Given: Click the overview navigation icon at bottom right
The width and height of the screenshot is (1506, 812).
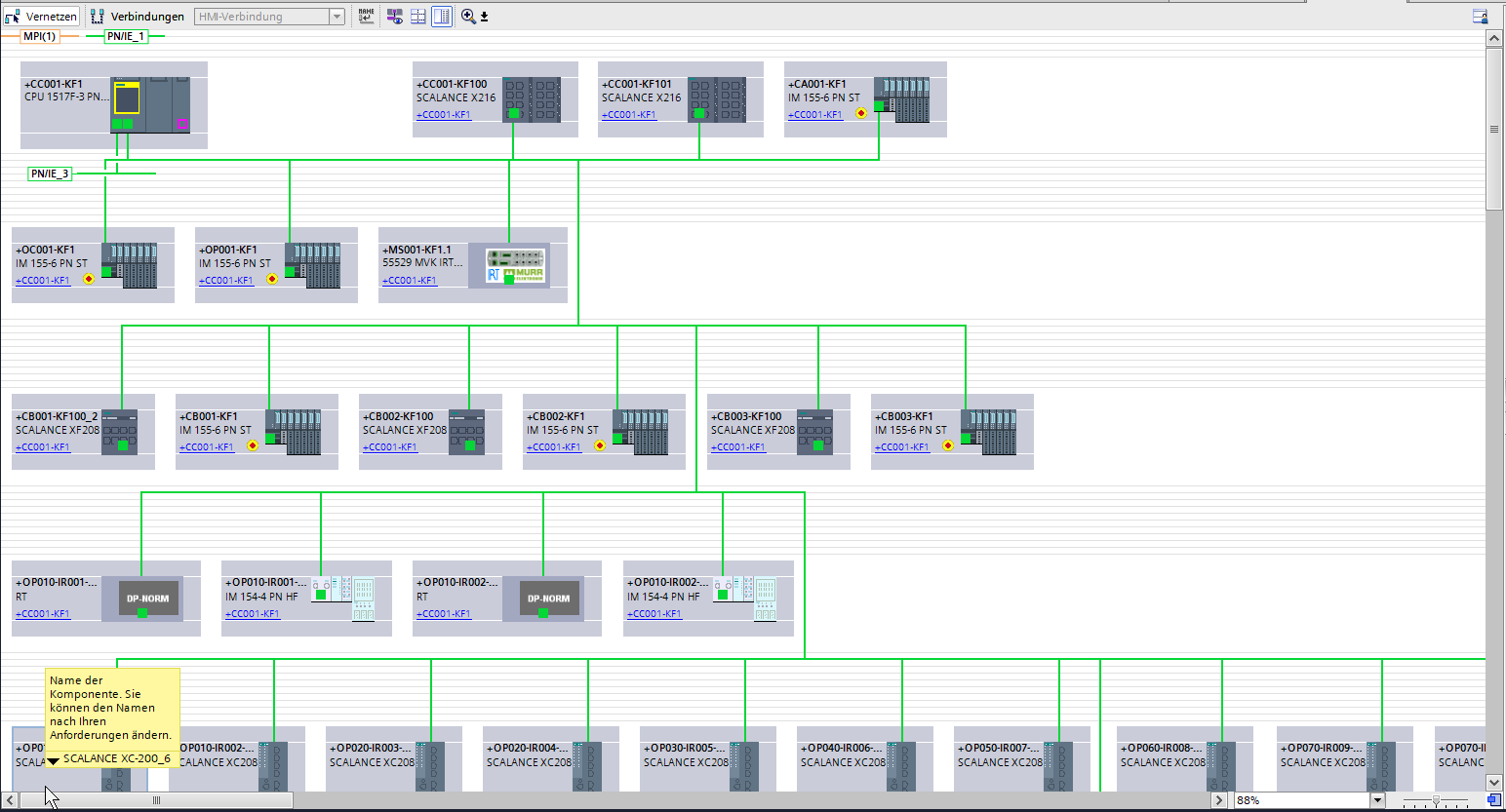Looking at the screenshot, I should point(1493,800).
